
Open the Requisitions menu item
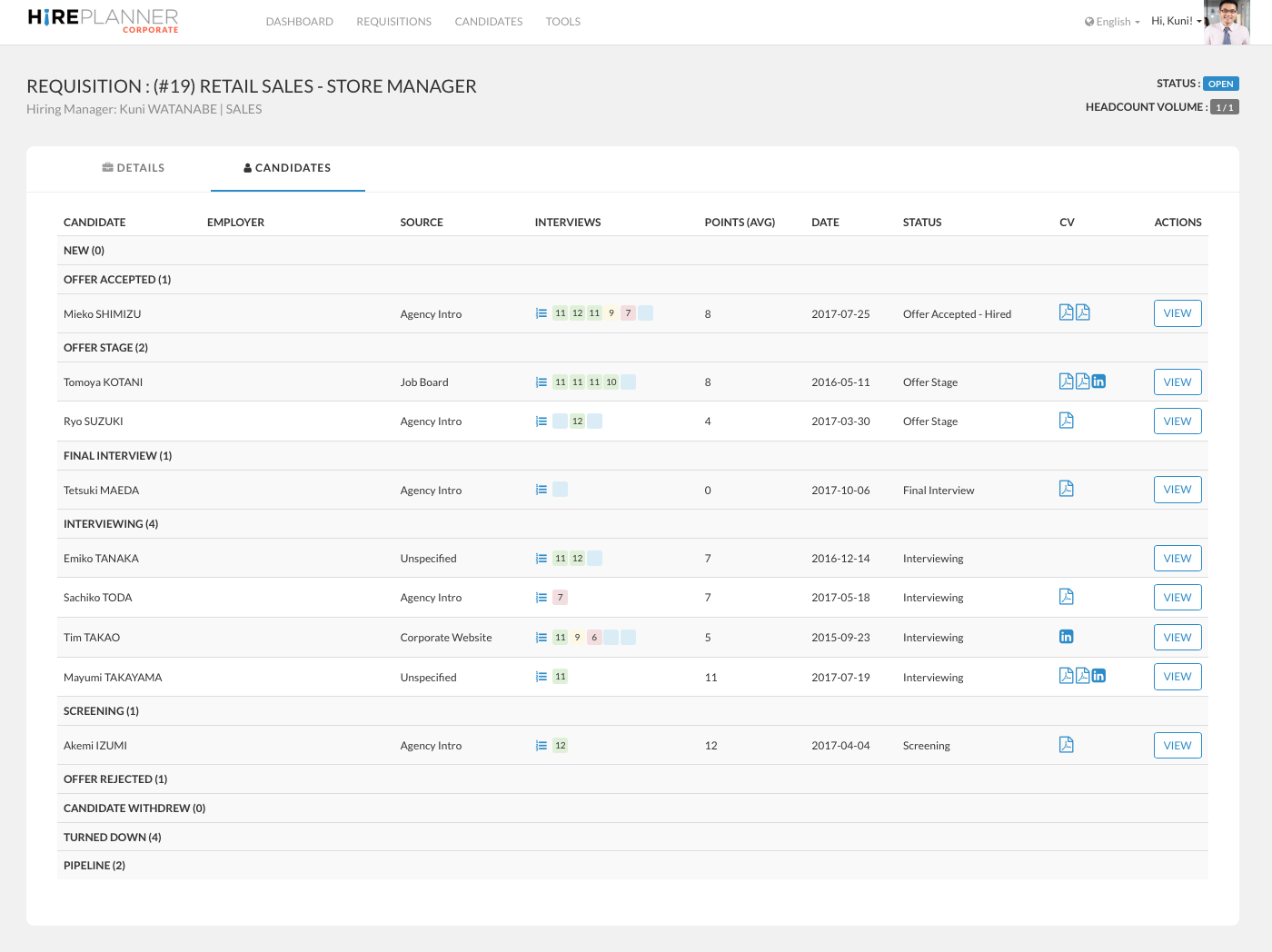393,22
